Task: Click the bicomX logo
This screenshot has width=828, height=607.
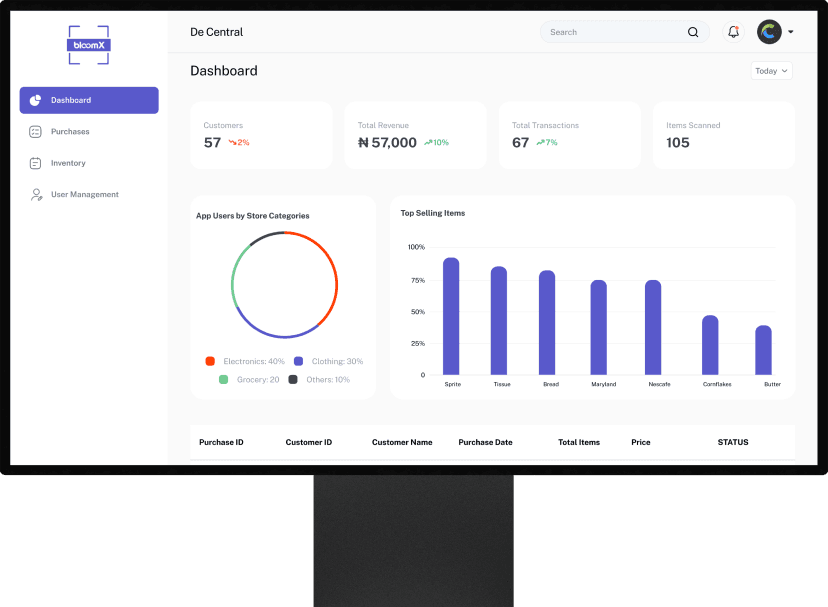Action: coord(88,45)
